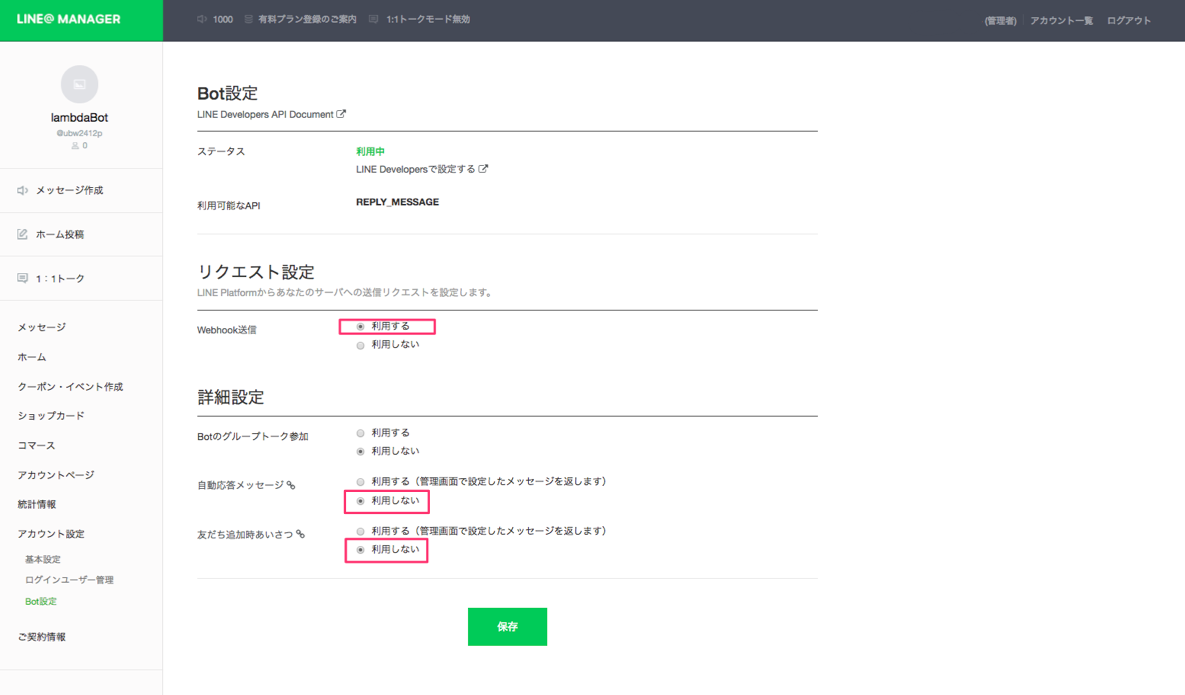Viewport: 1185px width, 695px height.
Task: Select 利用しない for 自動応答メッセージ
Action: click(x=360, y=501)
